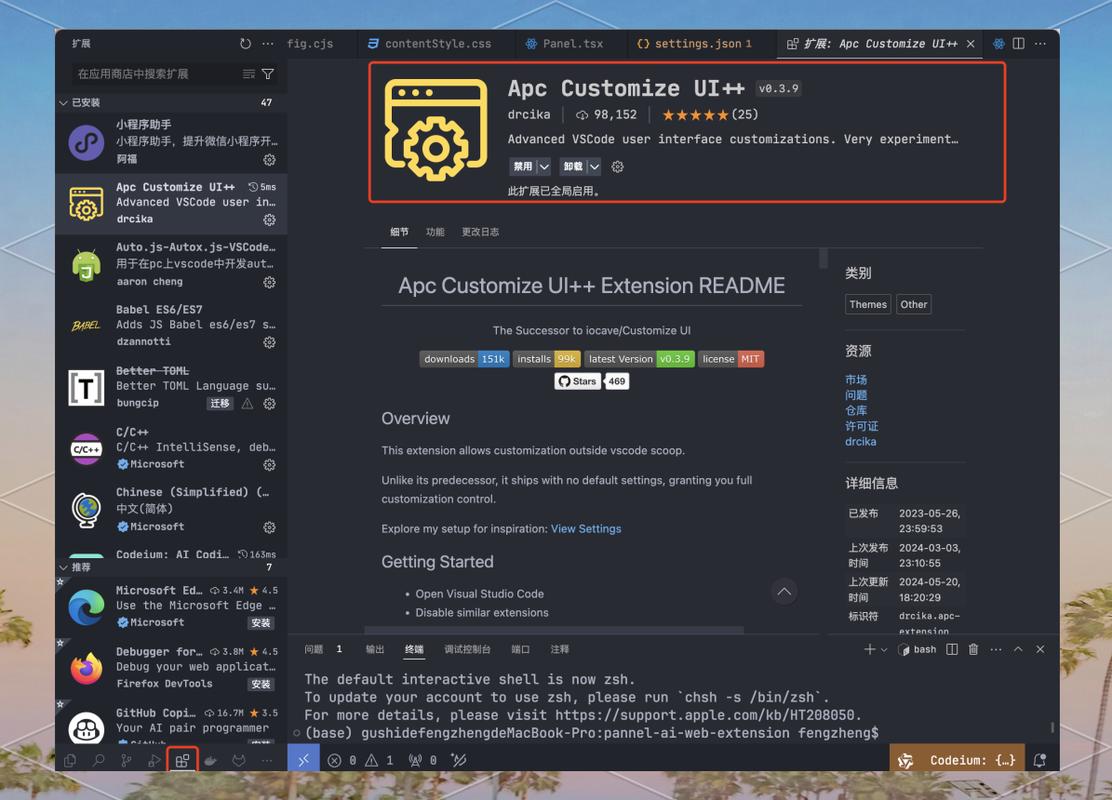Clear extension search results icon
1112x800 pixels.
[x=248, y=74]
